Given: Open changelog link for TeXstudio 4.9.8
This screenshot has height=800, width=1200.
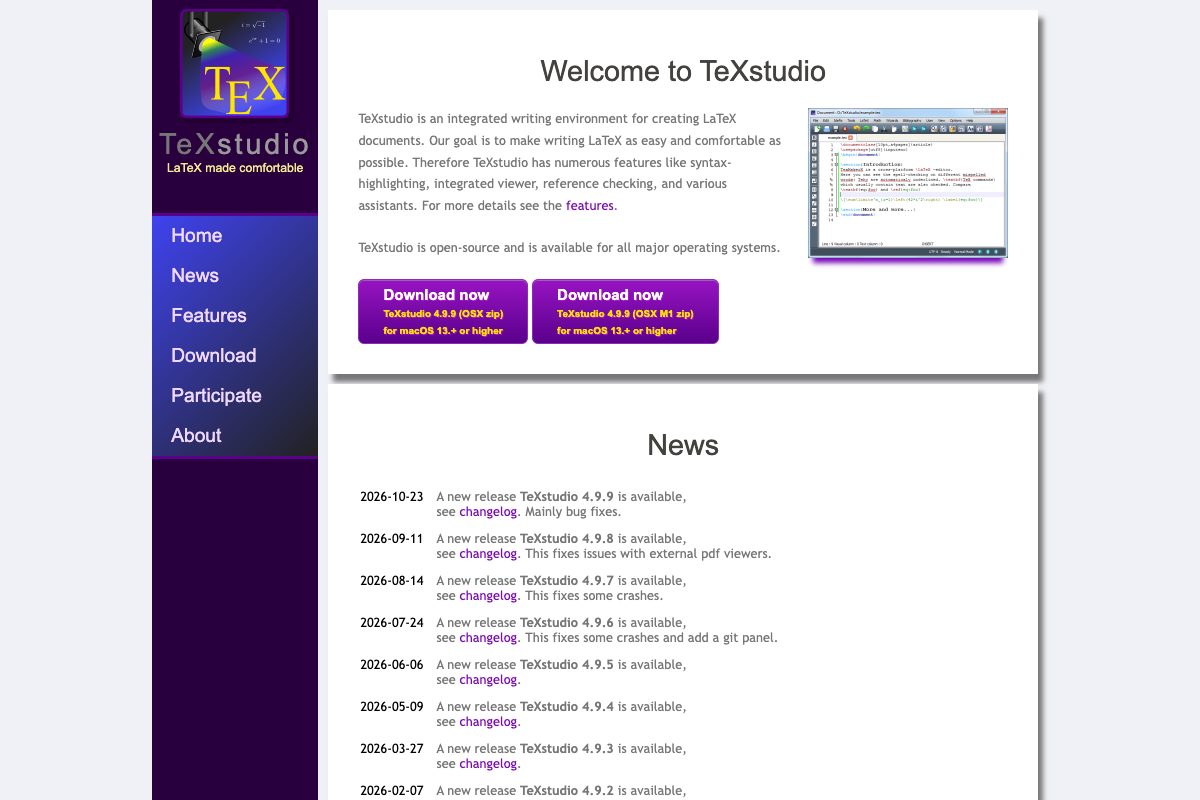Looking at the screenshot, I should tap(488, 554).
